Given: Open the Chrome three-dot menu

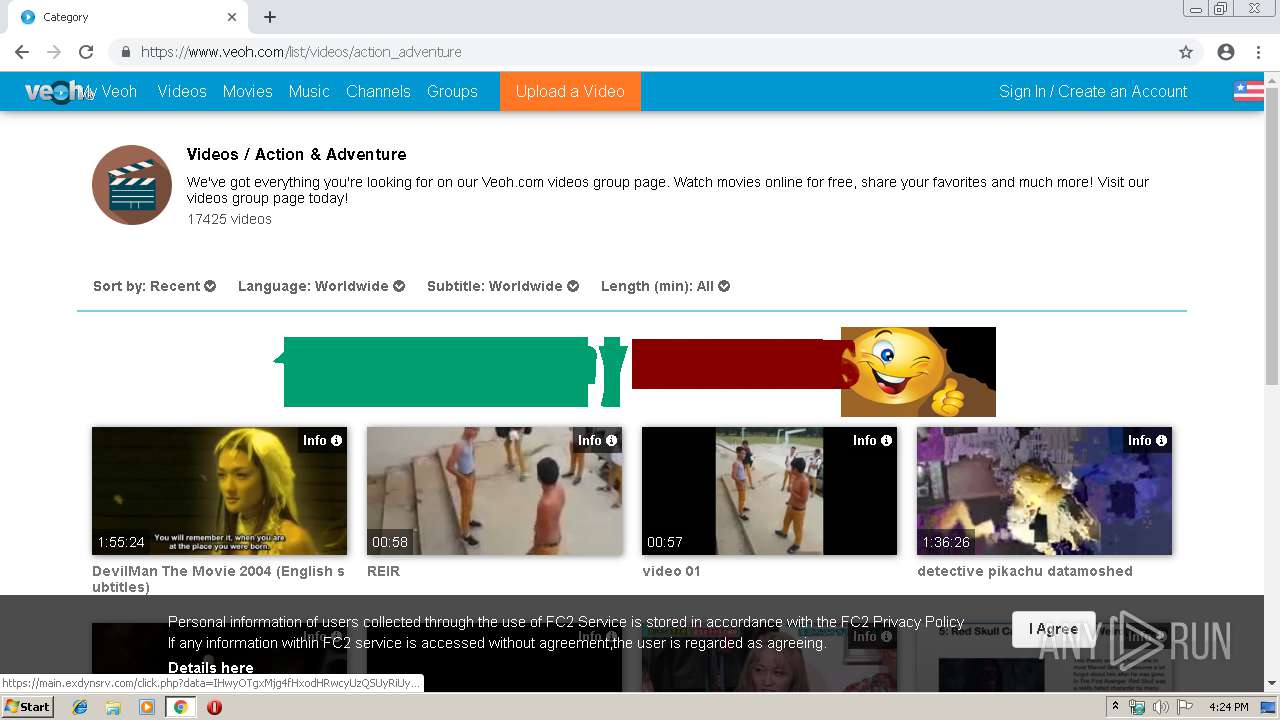Looking at the screenshot, I should (x=1258, y=52).
